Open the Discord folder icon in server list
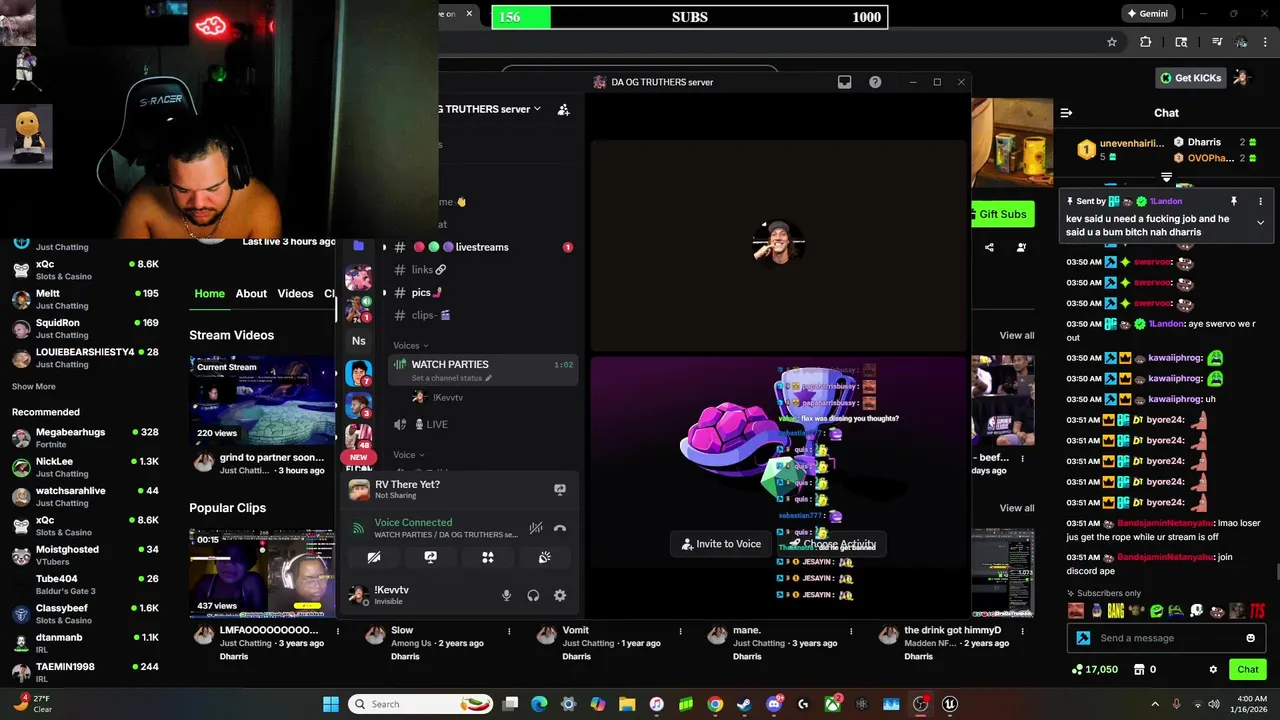1280x720 pixels. [x=358, y=246]
